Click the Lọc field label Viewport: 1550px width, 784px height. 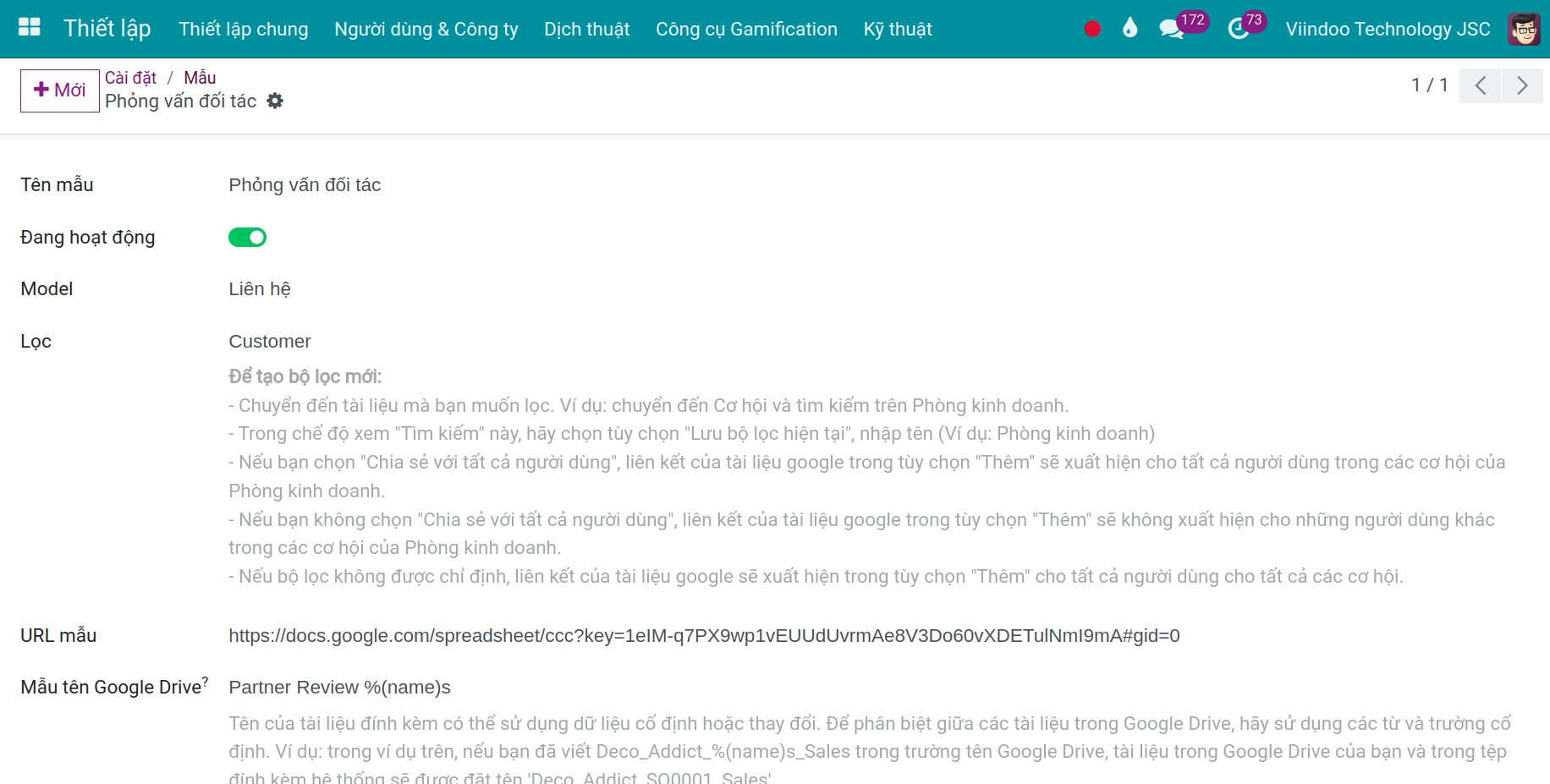tap(36, 342)
